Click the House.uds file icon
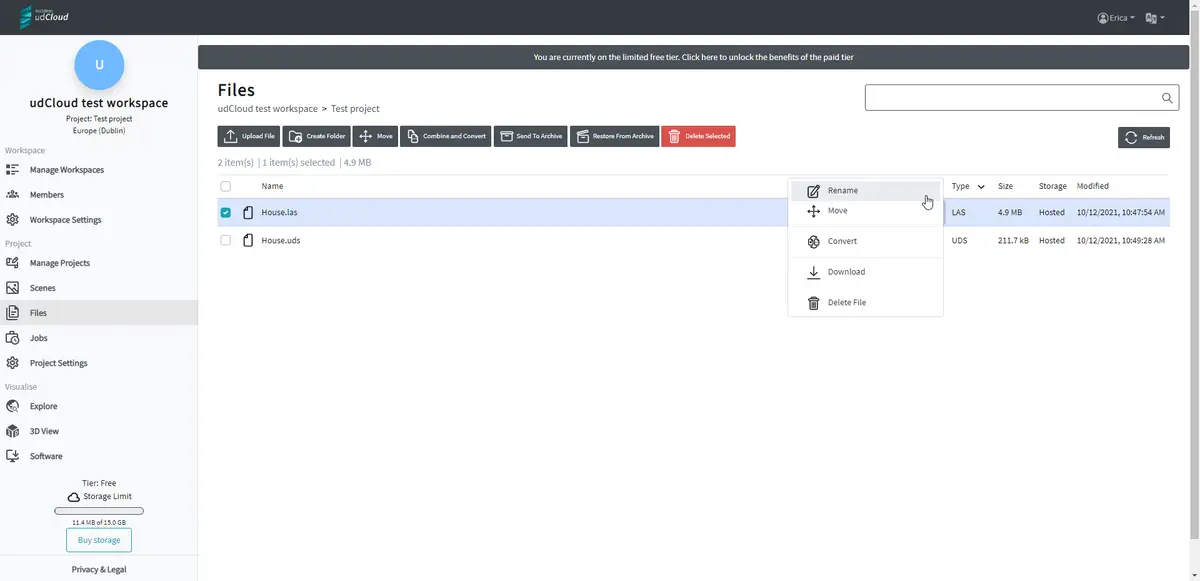Screen dimensions: 1200x581 (x=248, y=240)
